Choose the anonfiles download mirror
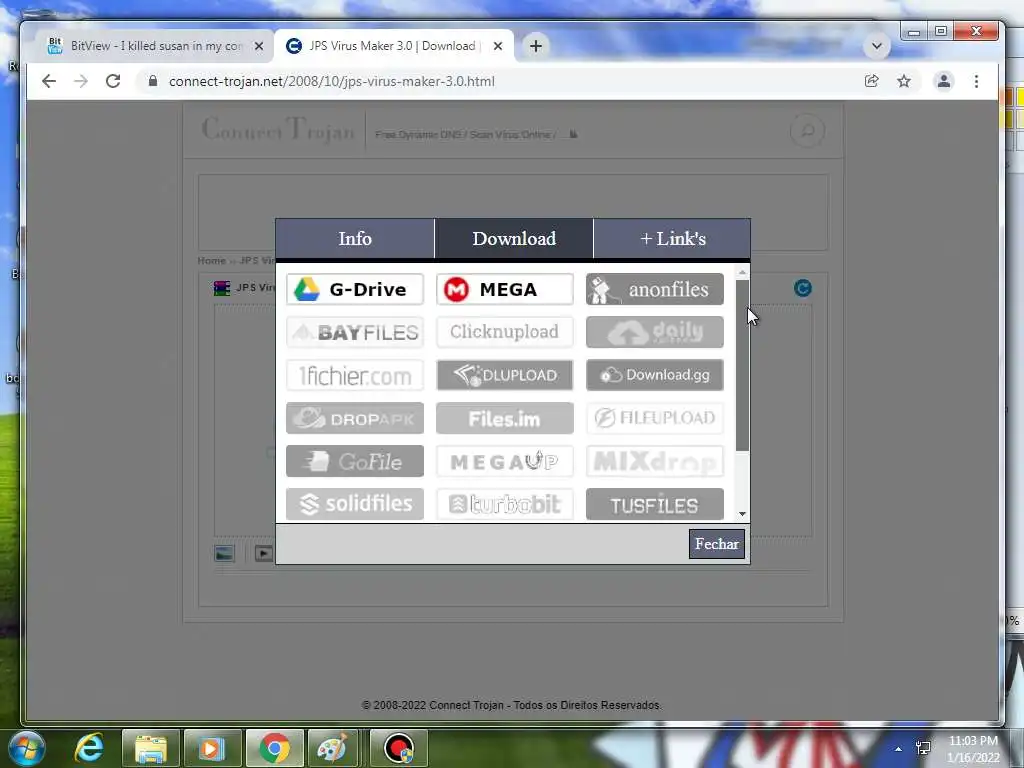 point(654,289)
